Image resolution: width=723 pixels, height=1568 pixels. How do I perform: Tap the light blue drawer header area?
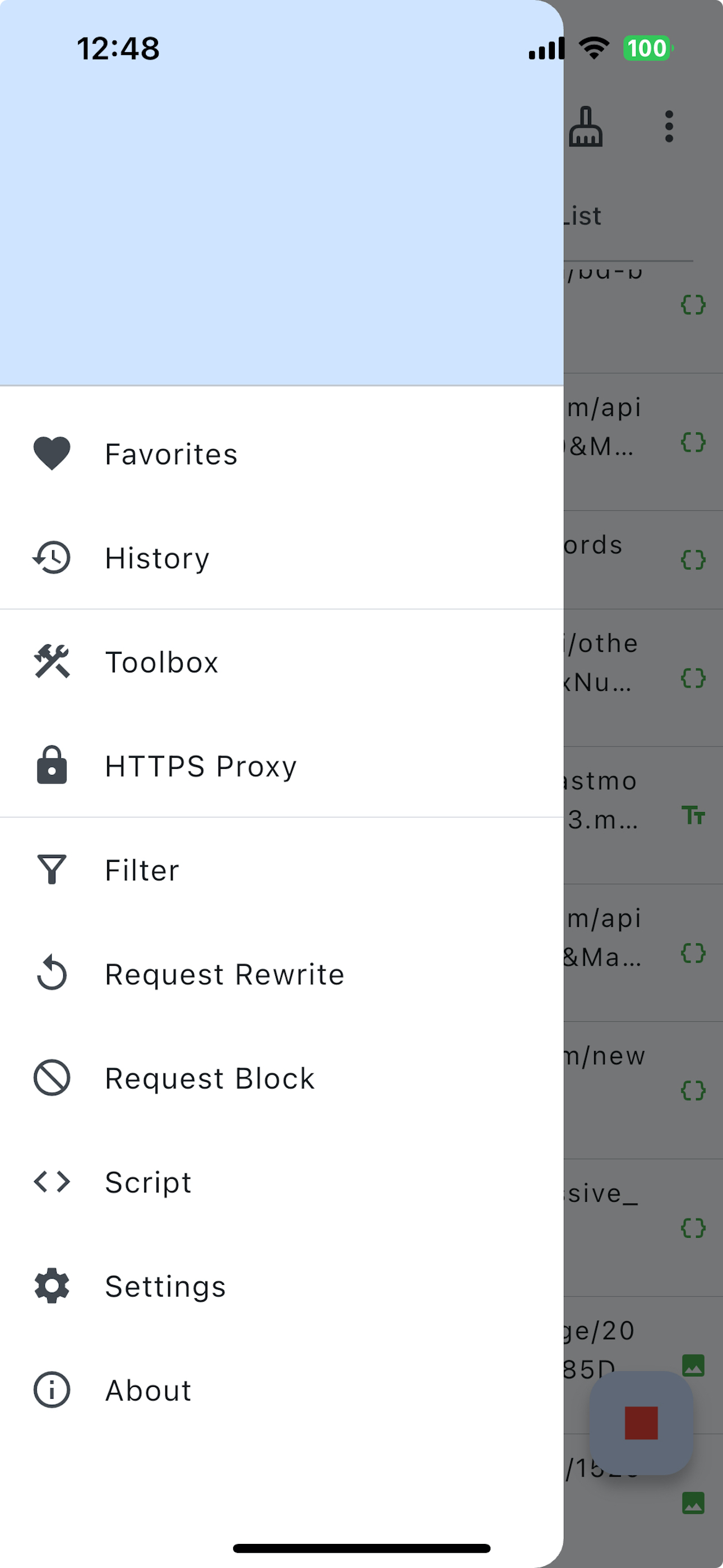(281, 219)
